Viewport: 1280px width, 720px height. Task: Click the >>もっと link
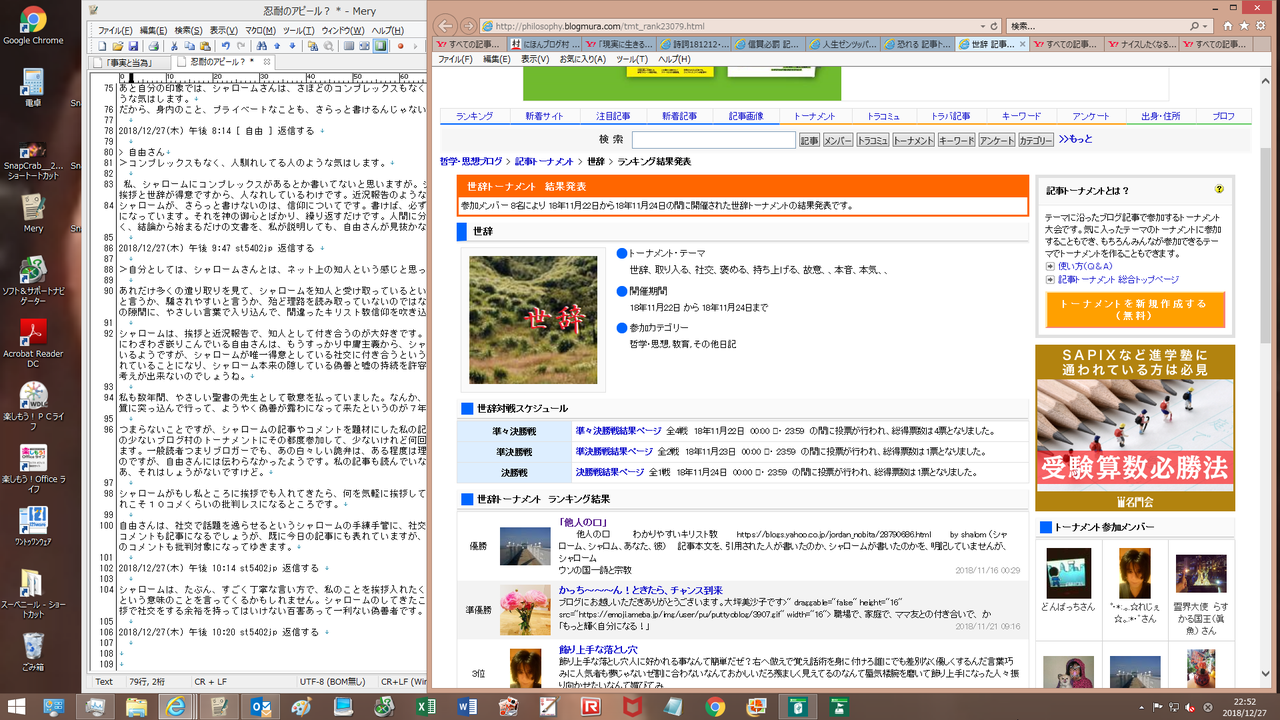1075,140
